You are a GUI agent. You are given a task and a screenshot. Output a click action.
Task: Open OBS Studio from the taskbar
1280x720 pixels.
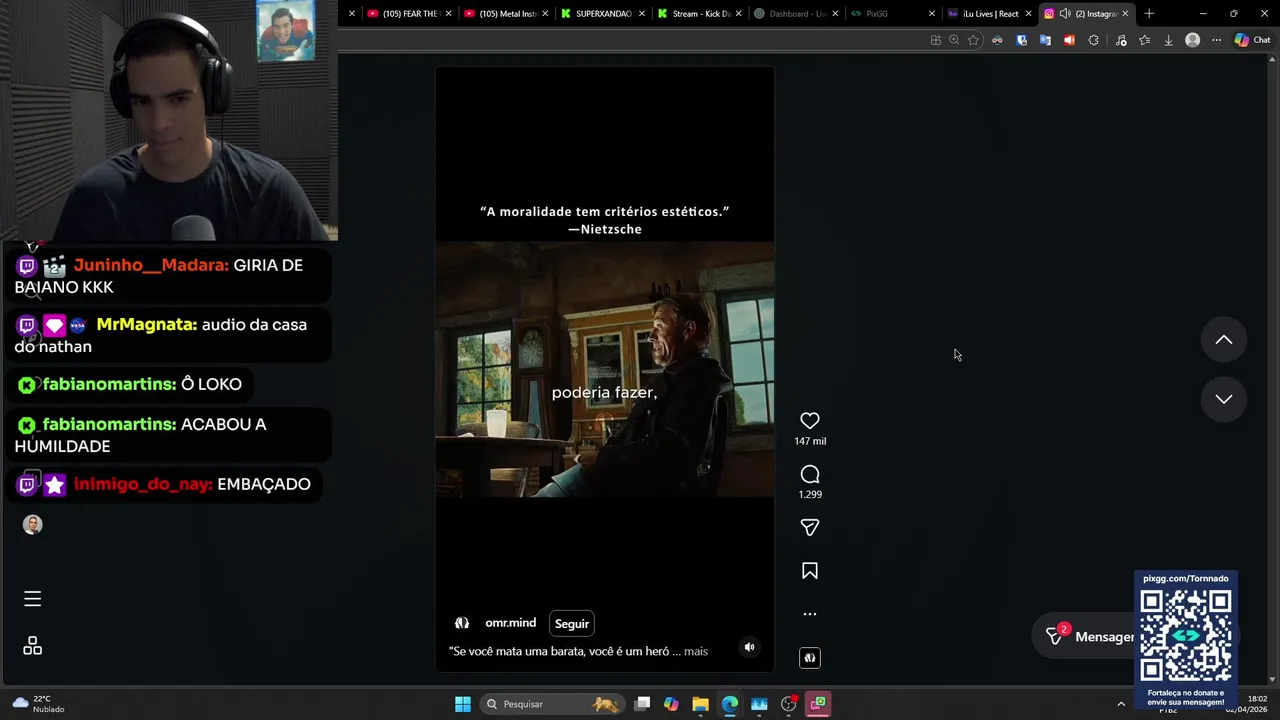coord(789,704)
